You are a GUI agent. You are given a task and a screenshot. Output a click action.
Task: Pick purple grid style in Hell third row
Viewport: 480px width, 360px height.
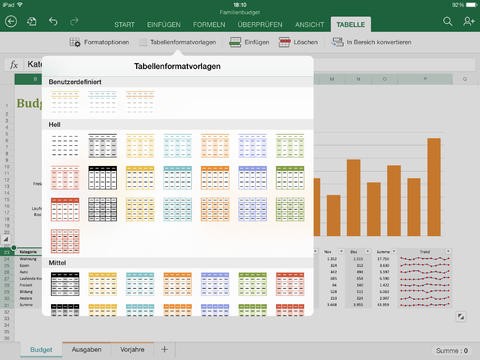coord(253,209)
